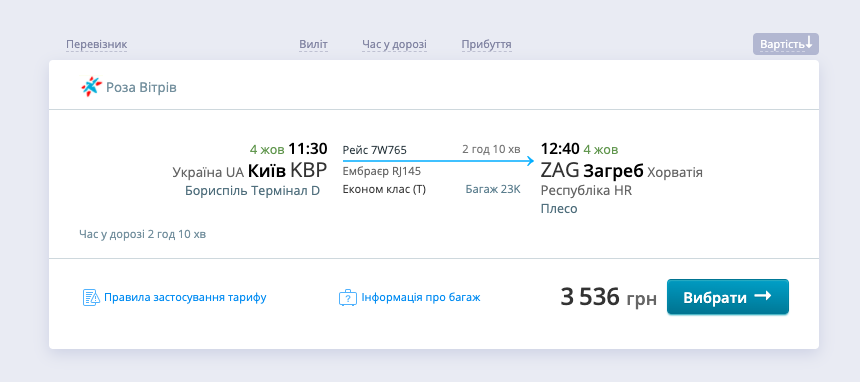Click the sort direction arrow in Вартість
Image resolution: width=860 pixels, height=382 pixels.
pyautogui.click(x=808, y=43)
